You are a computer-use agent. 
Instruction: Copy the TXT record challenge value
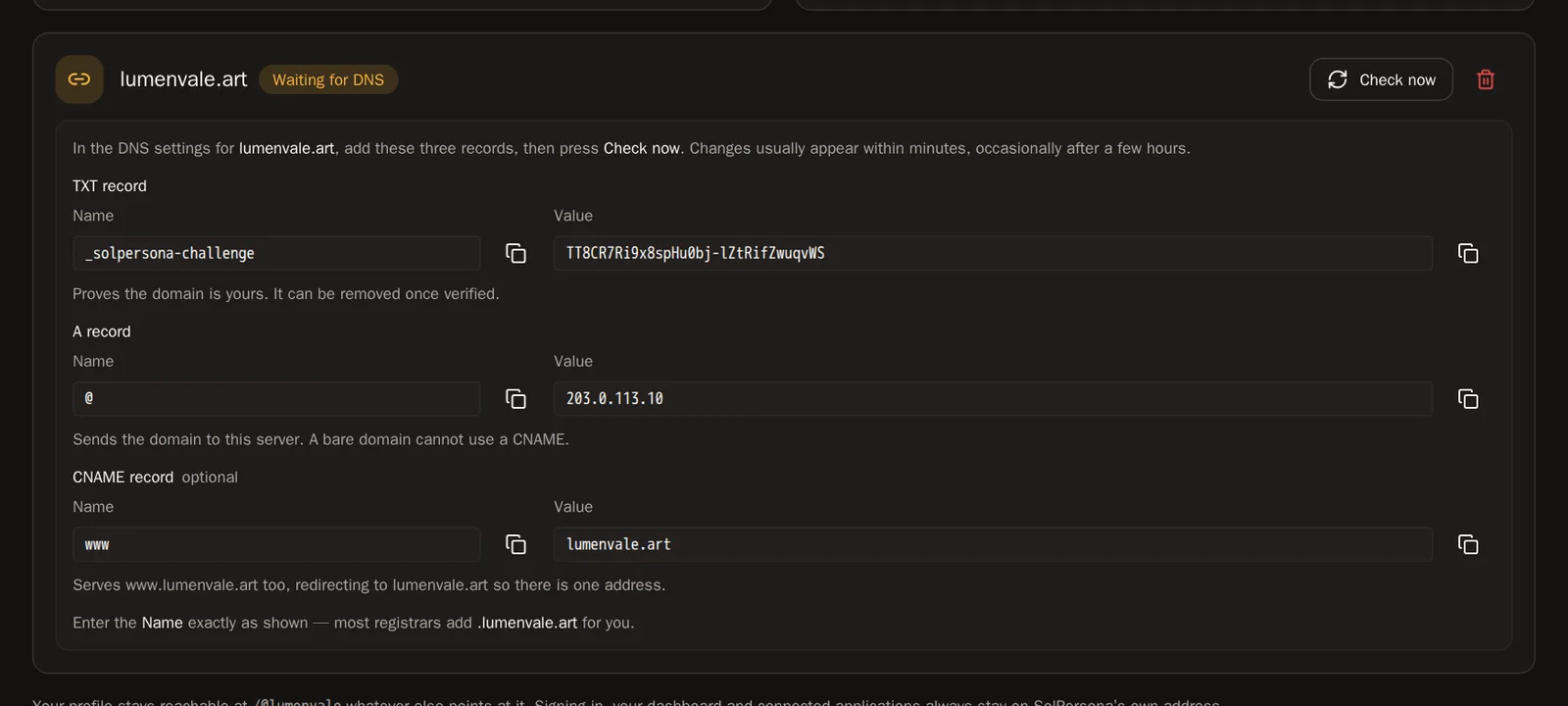click(x=1468, y=253)
